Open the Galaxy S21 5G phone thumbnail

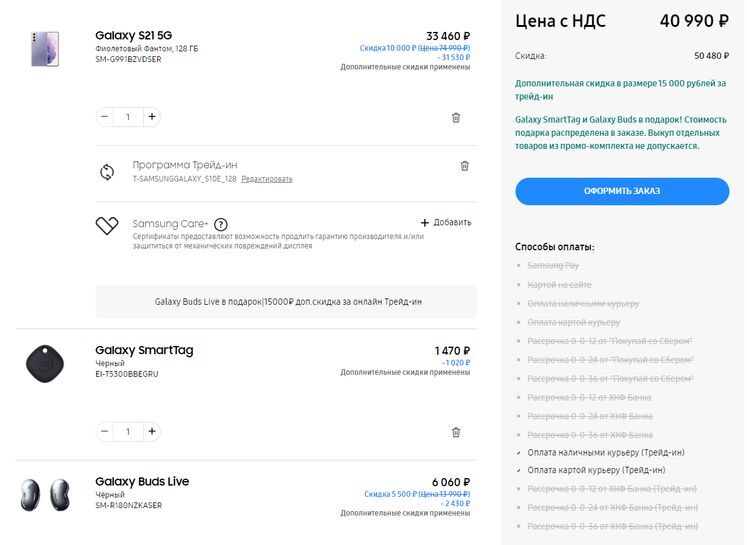click(x=46, y=48)
